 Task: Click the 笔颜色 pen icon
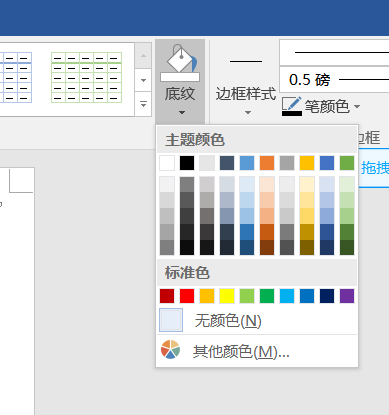(292, 106)
